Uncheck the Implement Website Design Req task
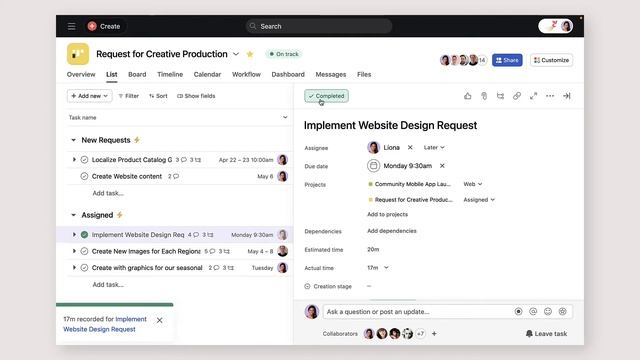This screenshot has height=360, width=640. point(84,235)
